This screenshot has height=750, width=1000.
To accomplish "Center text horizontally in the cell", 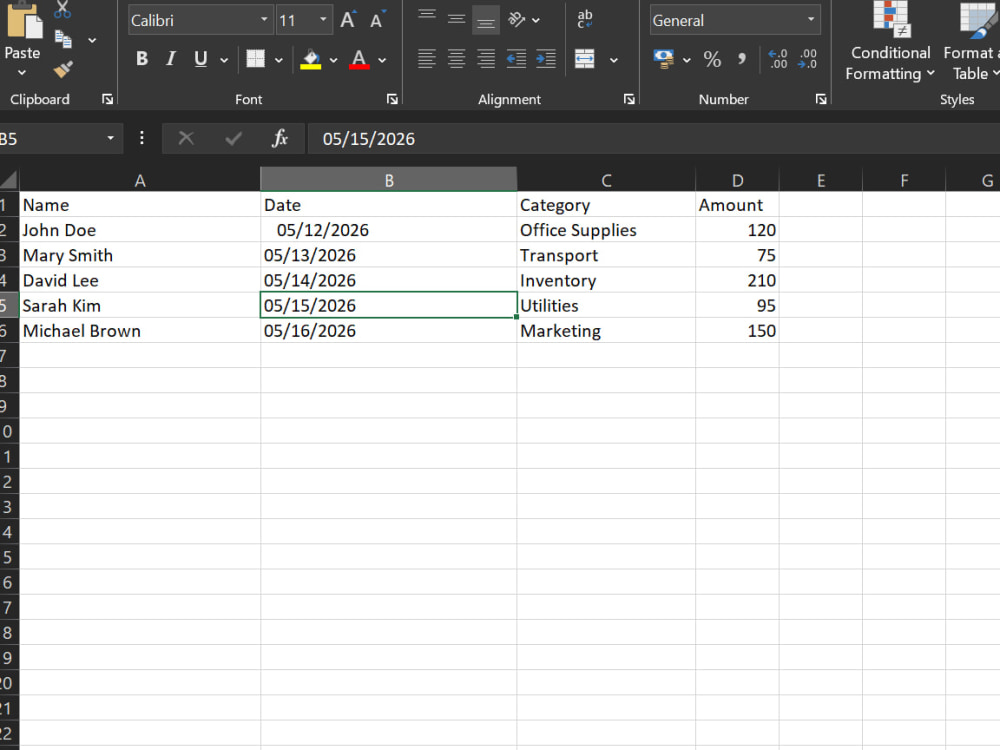I will [x=456, y=59].
